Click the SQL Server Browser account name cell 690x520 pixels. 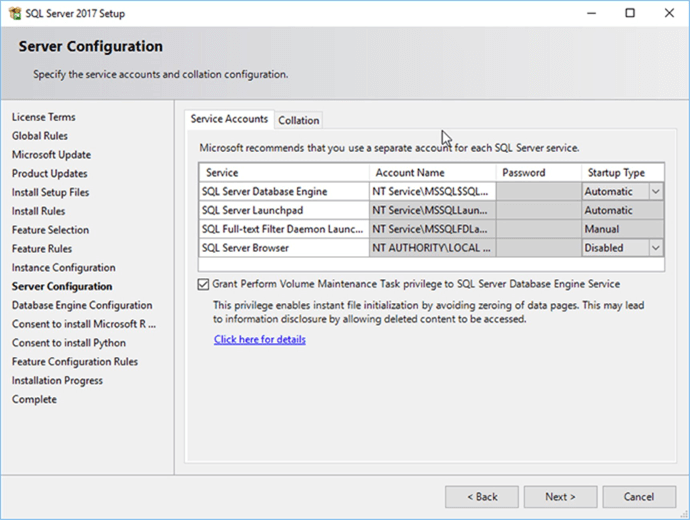click(x=431, y=248)
